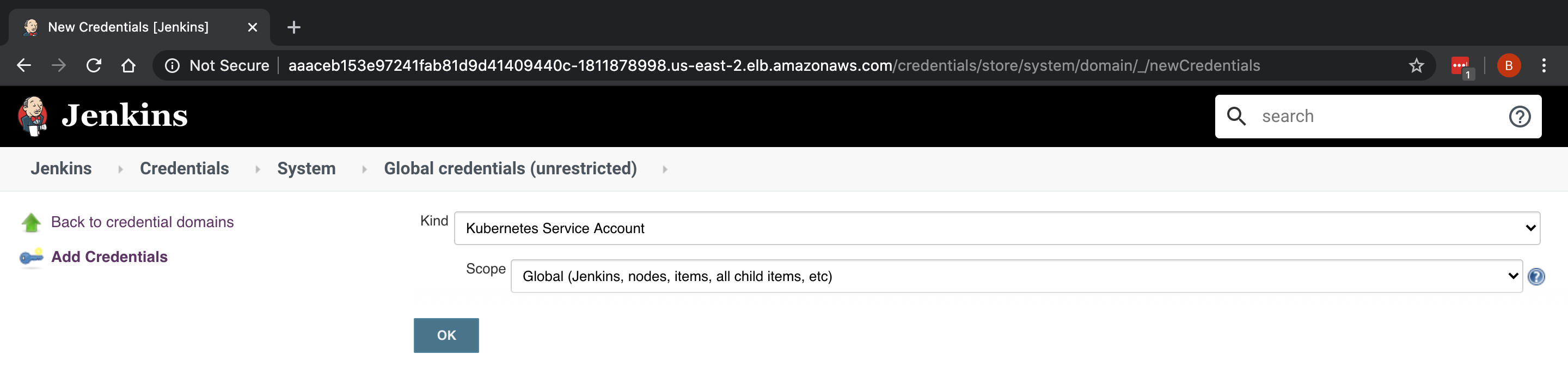
Task: Expand the breadcrumb arrow after Credentials
Action: pos(258,169)
